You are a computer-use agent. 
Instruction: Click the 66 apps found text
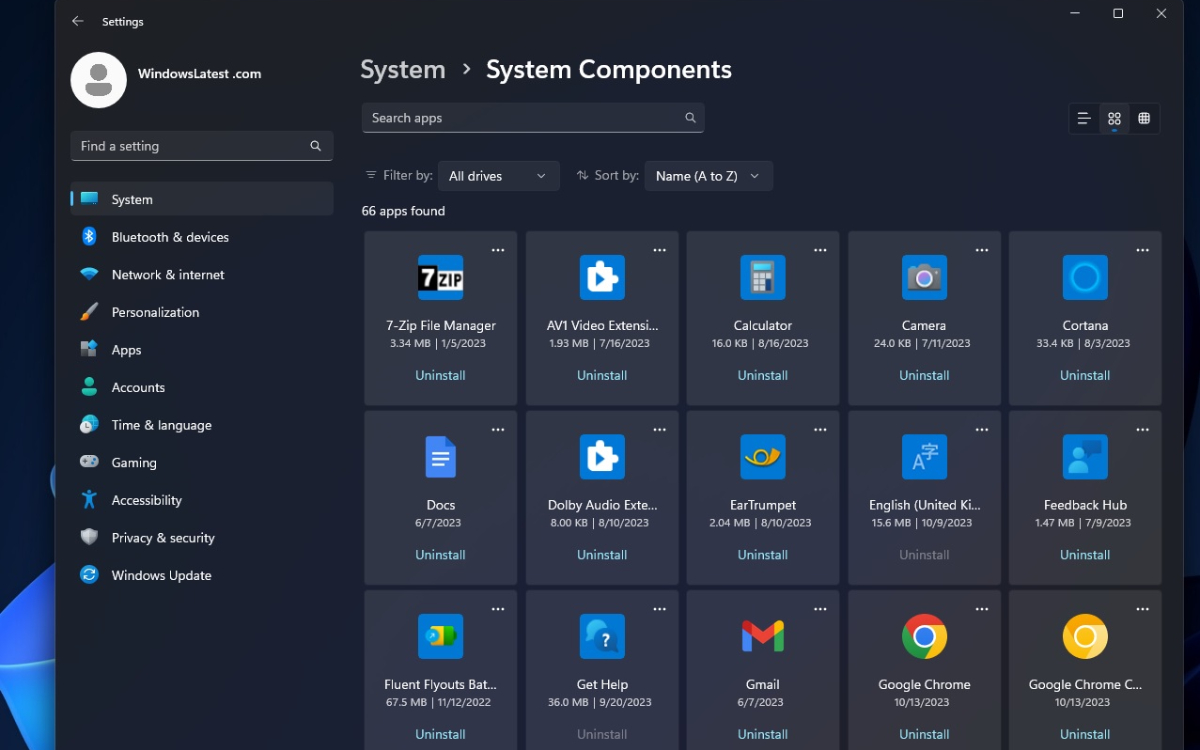(x=403, y=211)
